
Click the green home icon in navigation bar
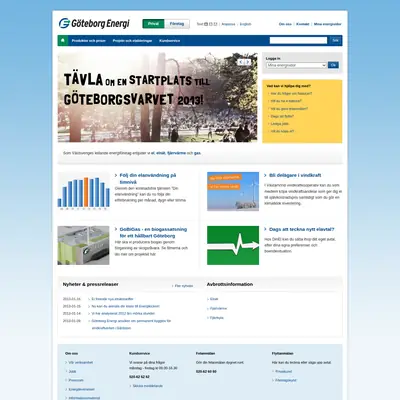[62, 41]
